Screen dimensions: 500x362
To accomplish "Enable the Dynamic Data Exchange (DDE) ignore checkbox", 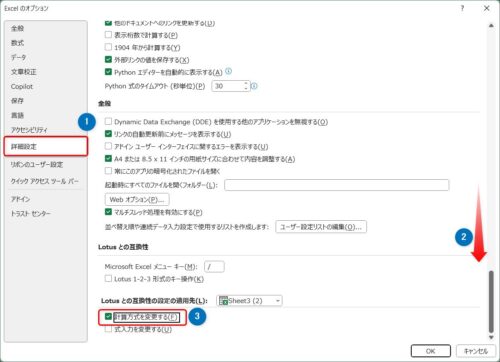I will point(108,121).
